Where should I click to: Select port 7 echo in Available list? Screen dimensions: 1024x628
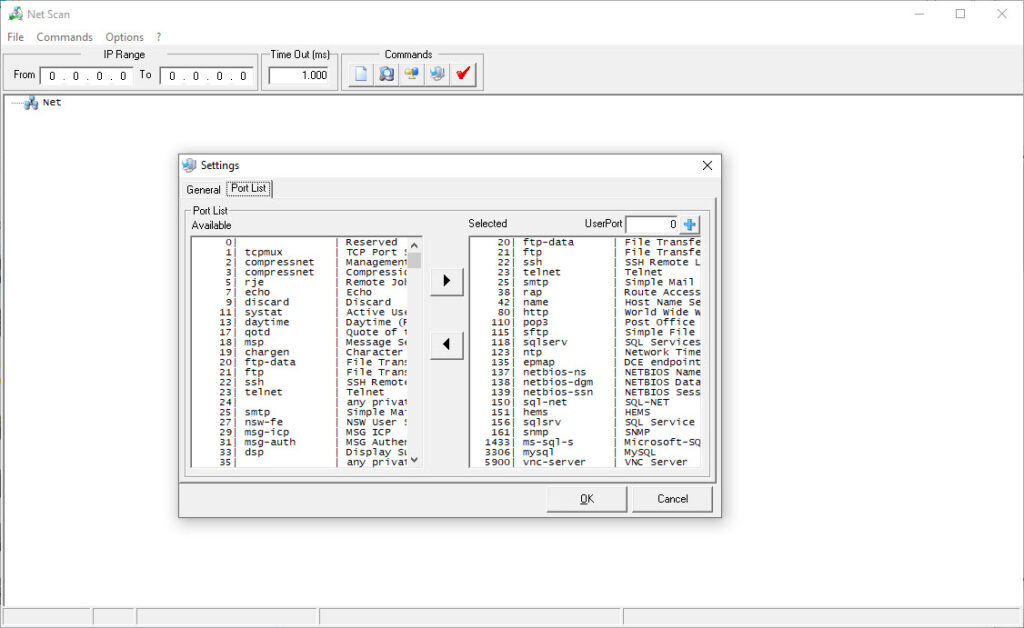tap(300, 292)
